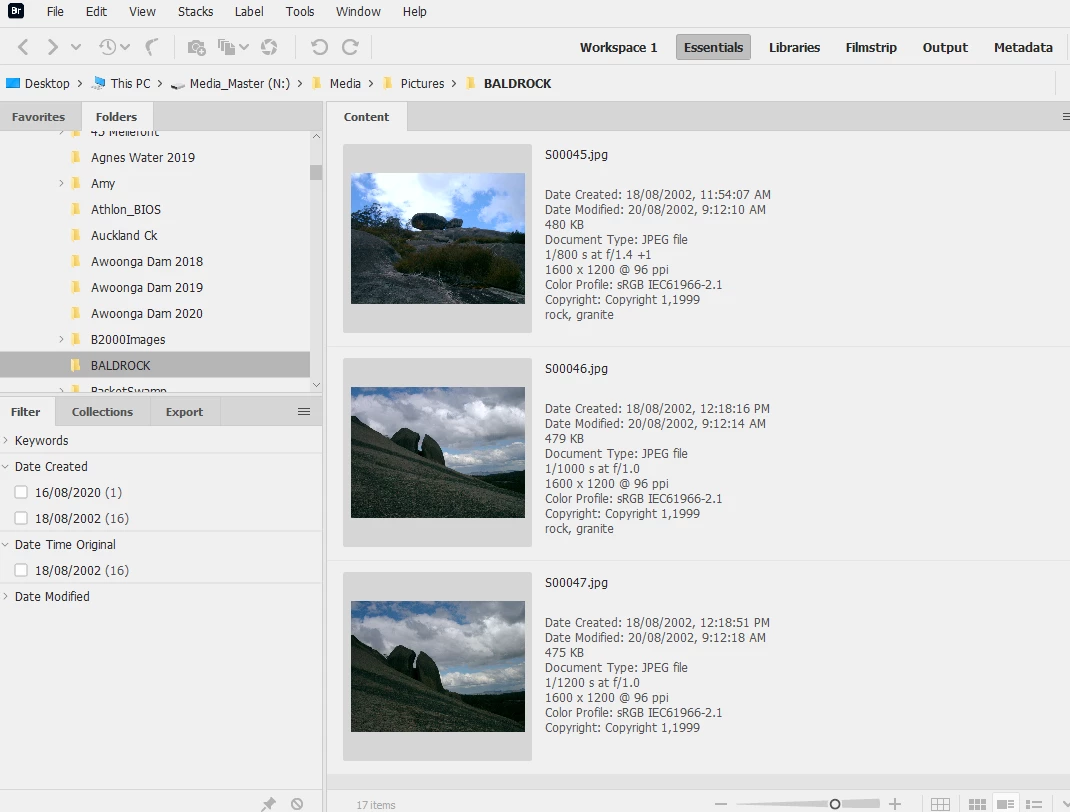Switch to the Output workspace
The image size is (1070, 812).
(x=945, y=47)
